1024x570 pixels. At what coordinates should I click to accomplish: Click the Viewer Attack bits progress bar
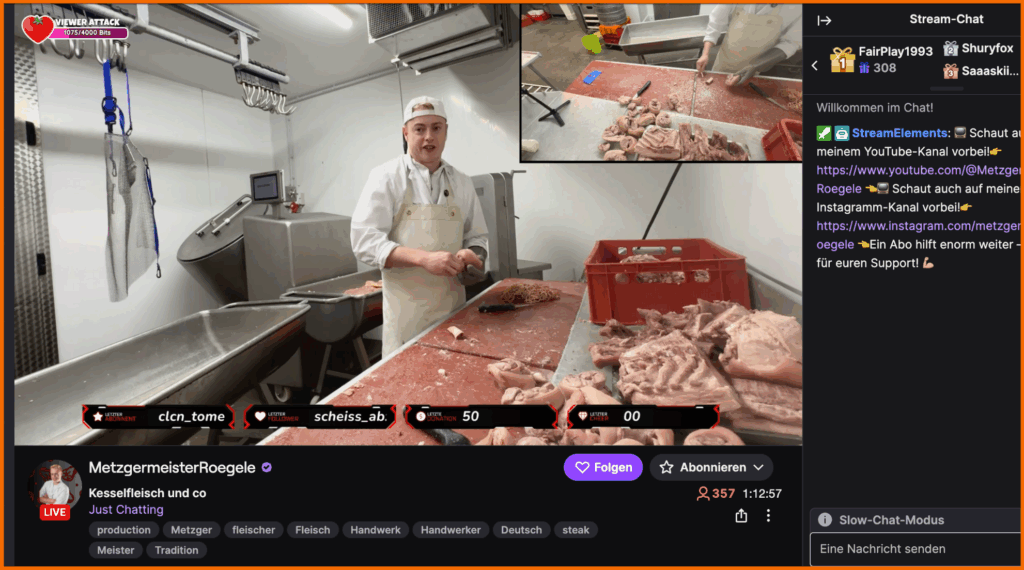point(90,33)
